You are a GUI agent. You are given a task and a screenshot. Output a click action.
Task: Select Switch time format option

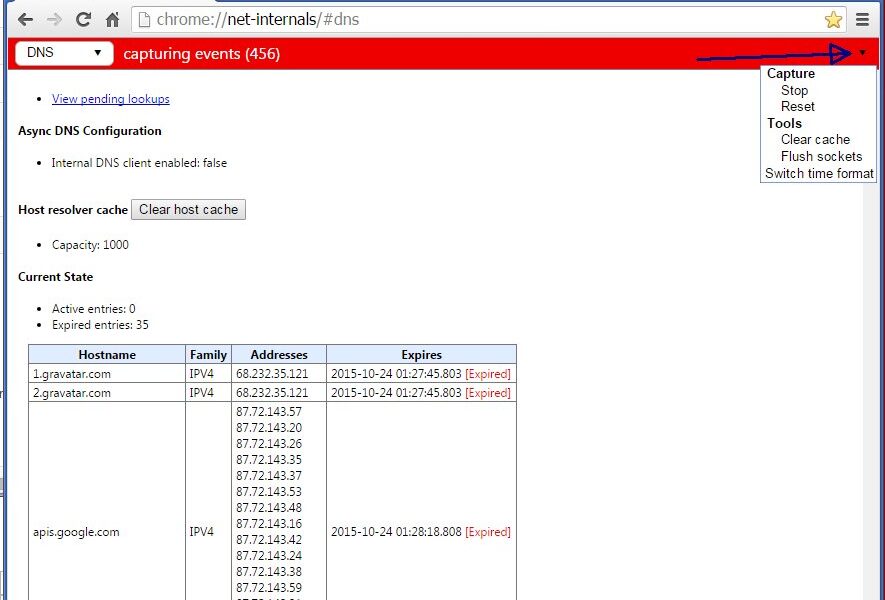click(818, 173)
